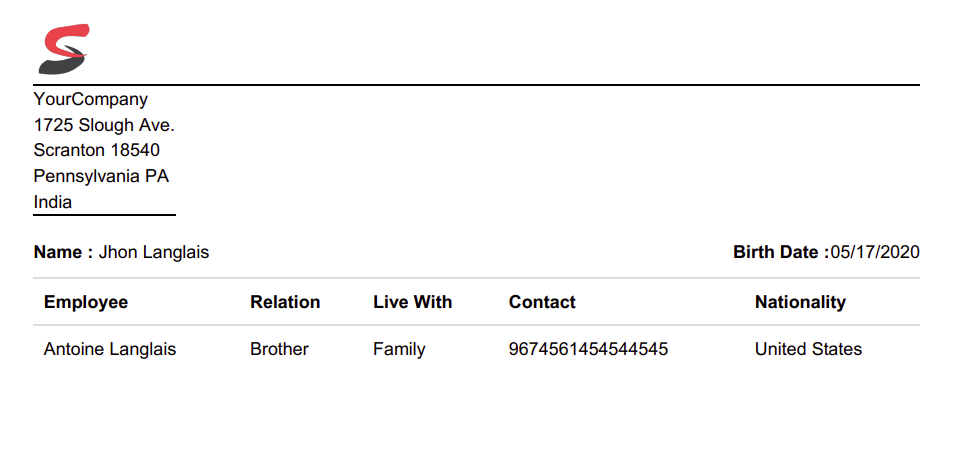This screenshot has width=953, height=468.
Task: Click the Brother relation cell
Action: [x=279, y=349]
